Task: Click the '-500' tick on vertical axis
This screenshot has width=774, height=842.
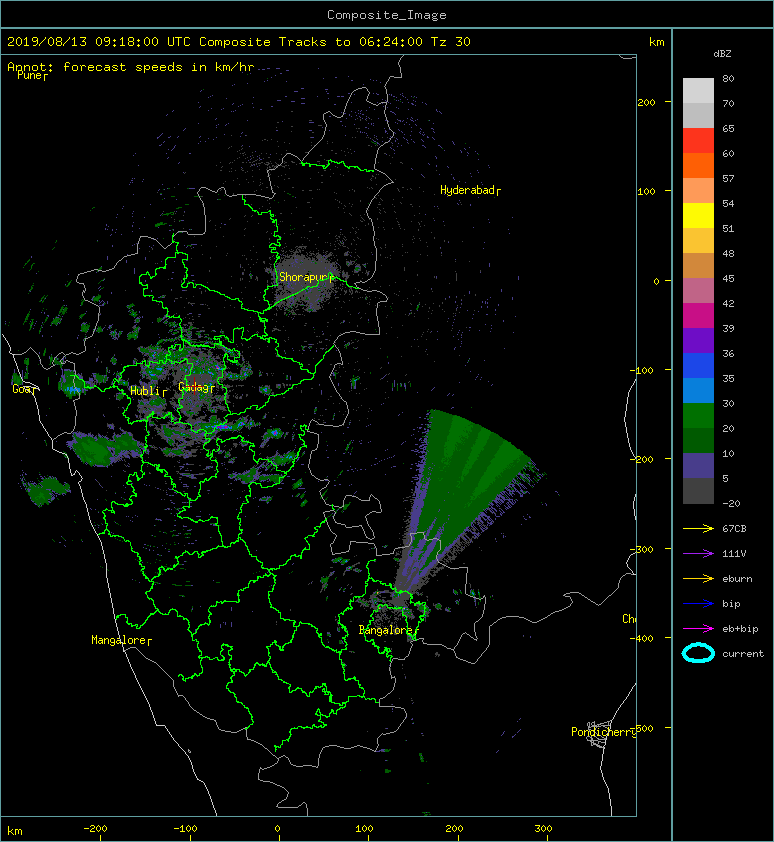Action: [x=641, y=728]
